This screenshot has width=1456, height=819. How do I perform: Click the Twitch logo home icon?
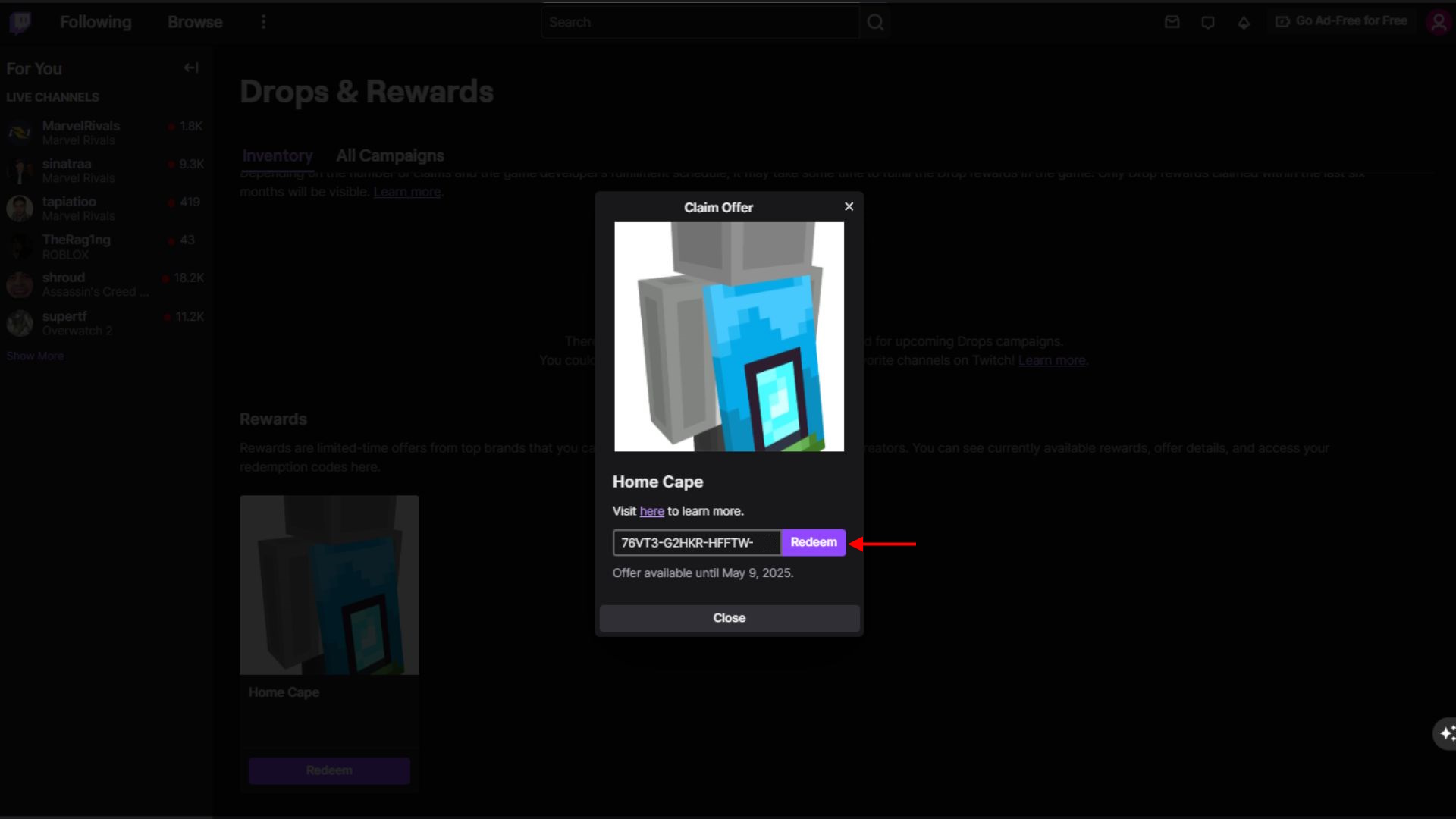[x=20, y=23]
